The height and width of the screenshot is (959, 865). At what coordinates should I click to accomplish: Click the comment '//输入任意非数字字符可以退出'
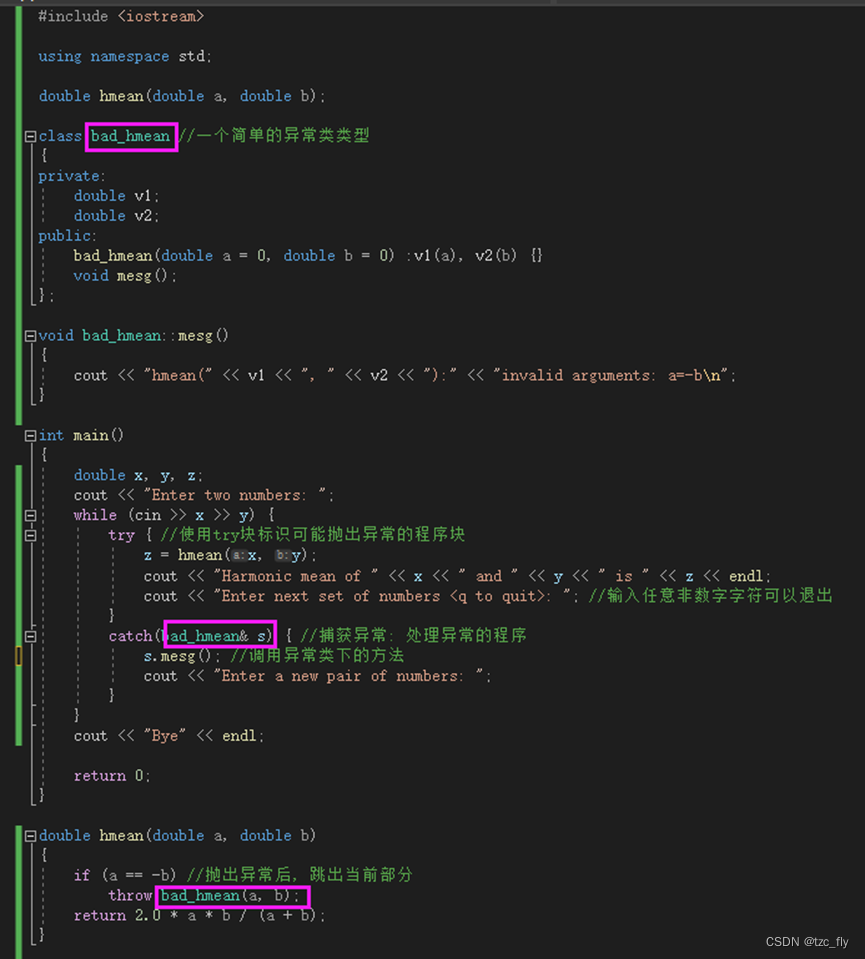click(711, 596)
